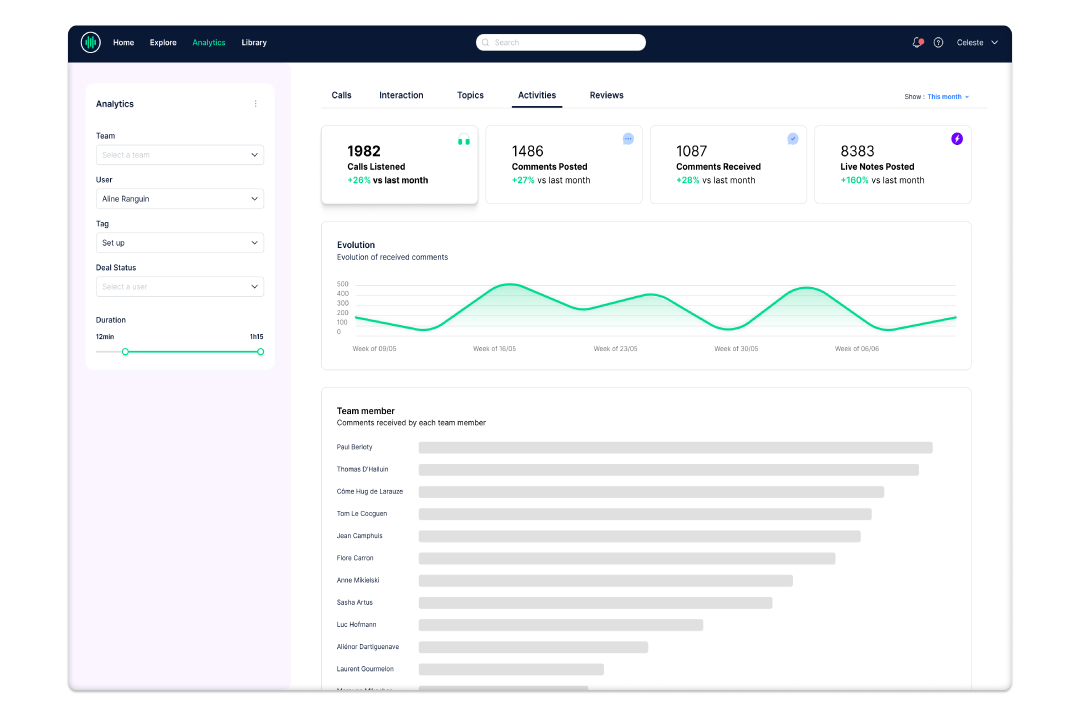The height and width of the screenshot is (720, 1080).
Task: Open the Tag dropdown set to Set up
Action: point(179,242)
